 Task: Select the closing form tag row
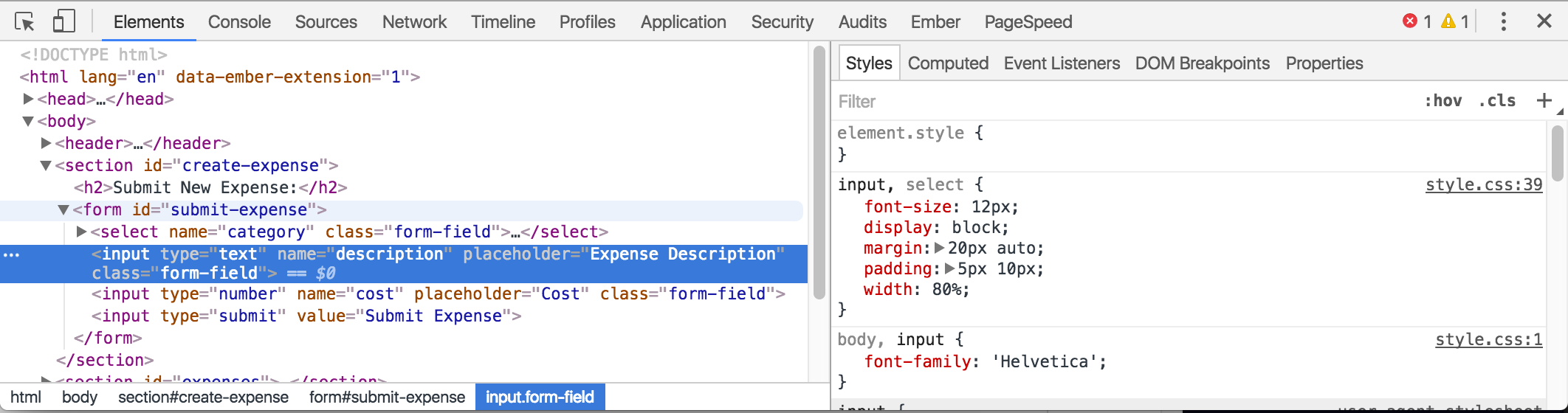(x=108, y=338)
